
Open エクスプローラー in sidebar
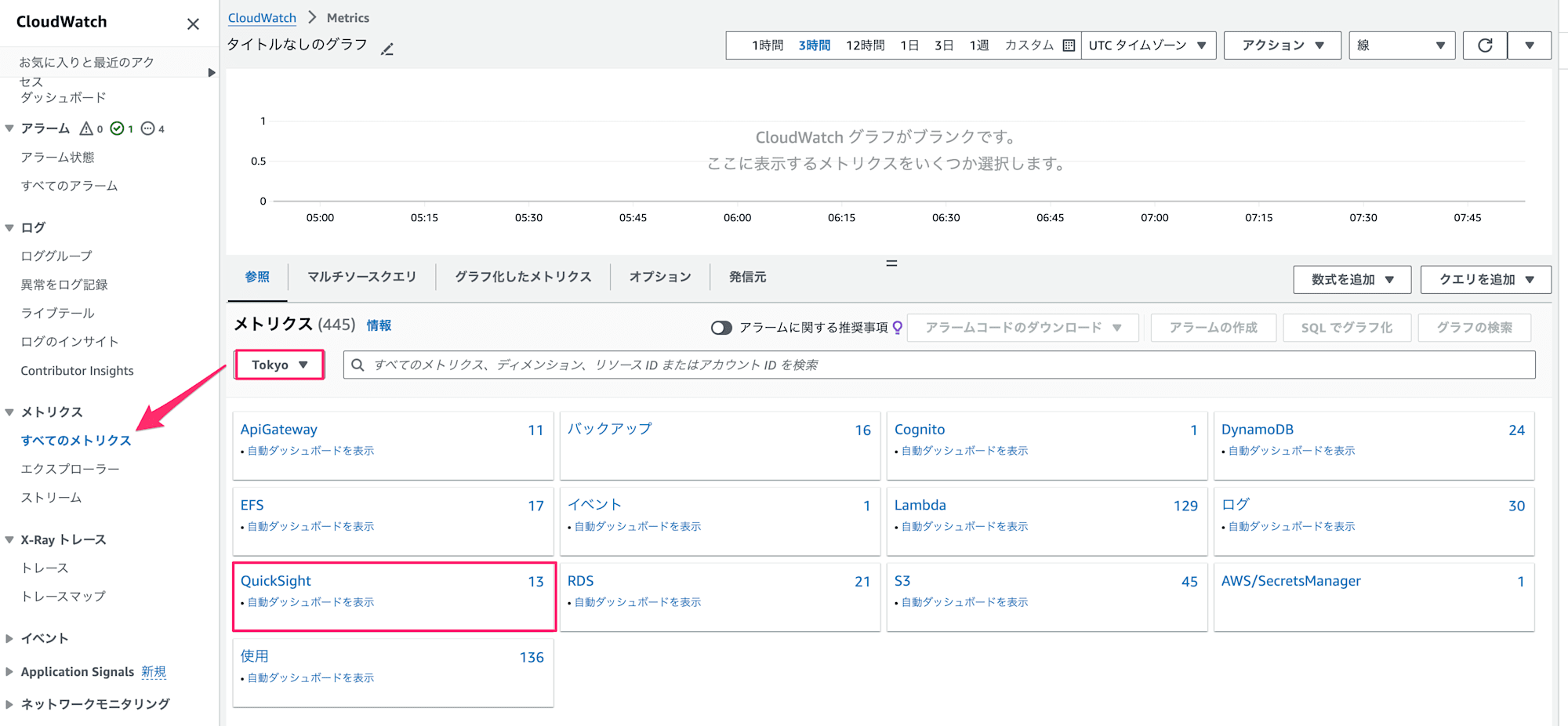click(x=70, y=469)
